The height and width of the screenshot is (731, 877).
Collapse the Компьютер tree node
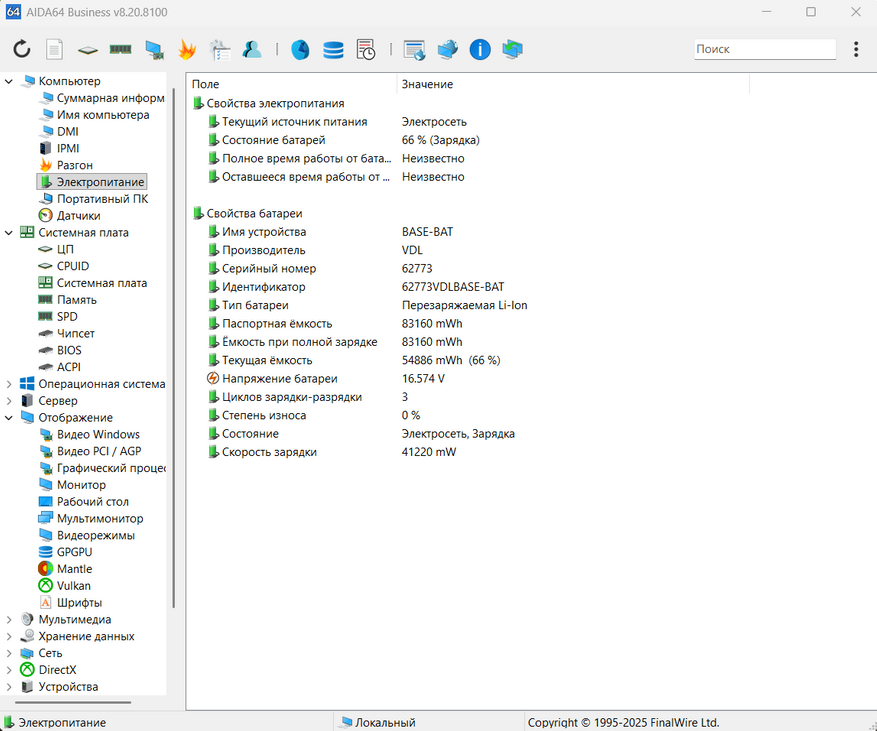pyautogui.click(x=9, y=81)
